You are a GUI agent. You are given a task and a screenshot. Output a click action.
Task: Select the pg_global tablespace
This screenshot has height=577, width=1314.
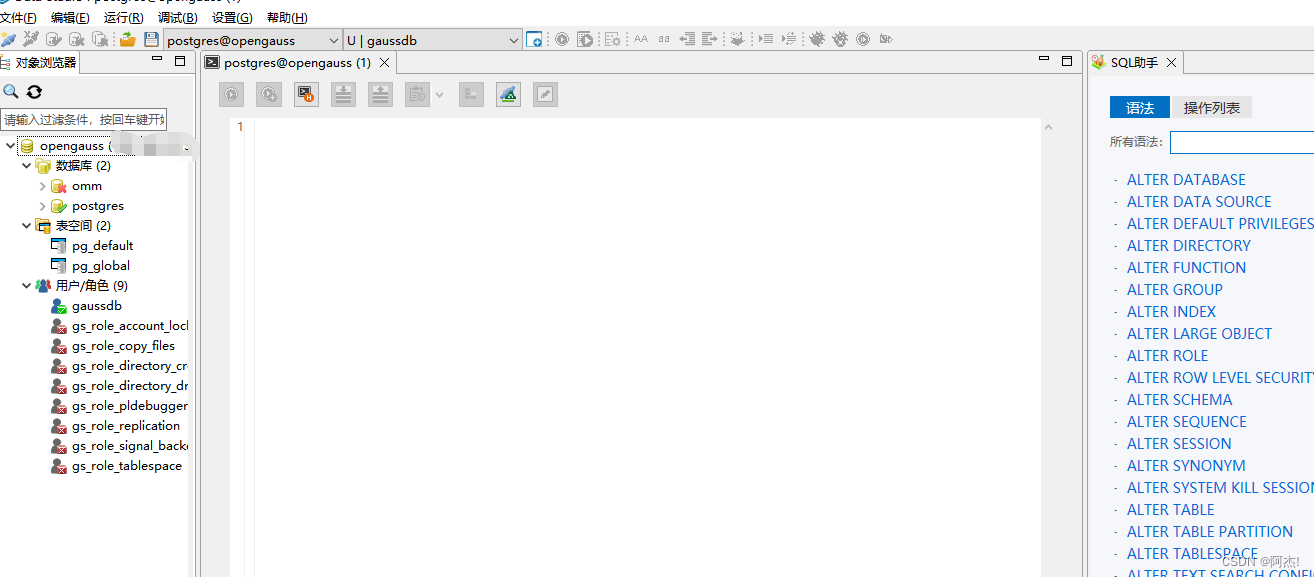point(101,266)
